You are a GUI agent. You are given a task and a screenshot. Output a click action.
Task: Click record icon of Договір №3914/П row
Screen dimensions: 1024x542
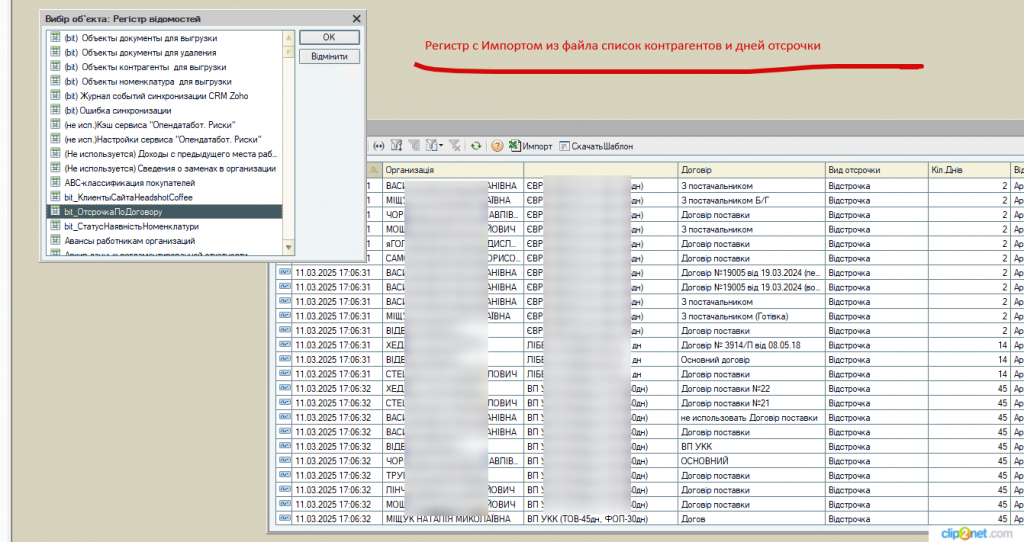coord(285,344)
